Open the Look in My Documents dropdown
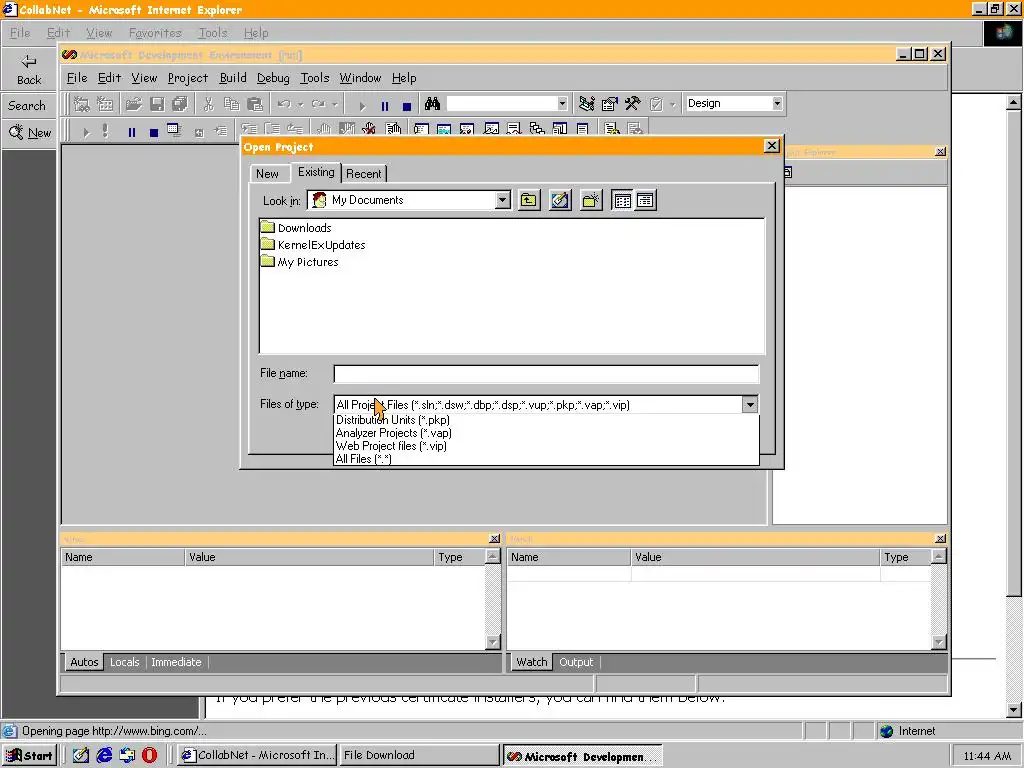 coord(502,200)
